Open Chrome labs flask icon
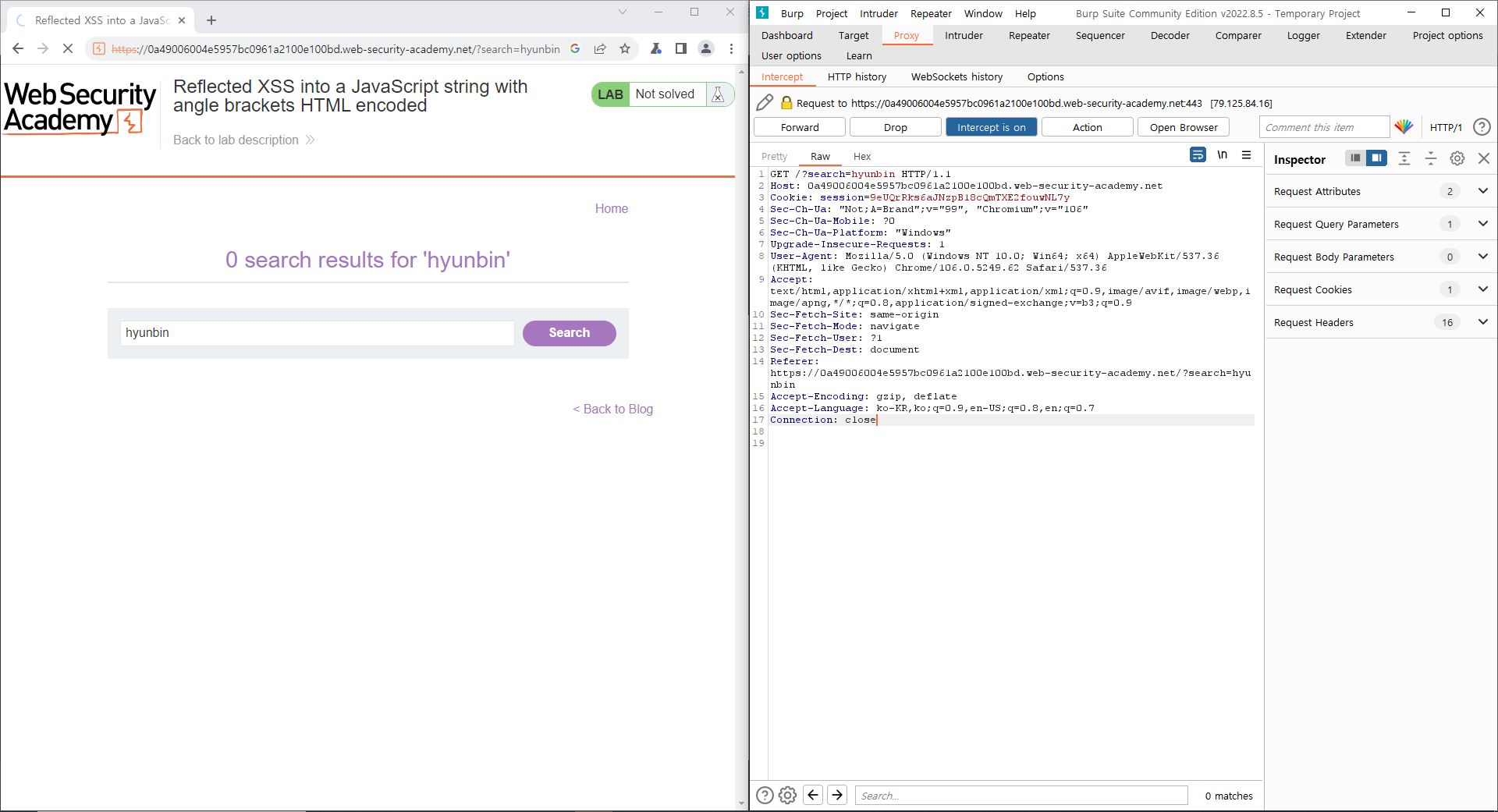Image resolution: width=1498 pixels, height=812 pixels. coord(656,49)
